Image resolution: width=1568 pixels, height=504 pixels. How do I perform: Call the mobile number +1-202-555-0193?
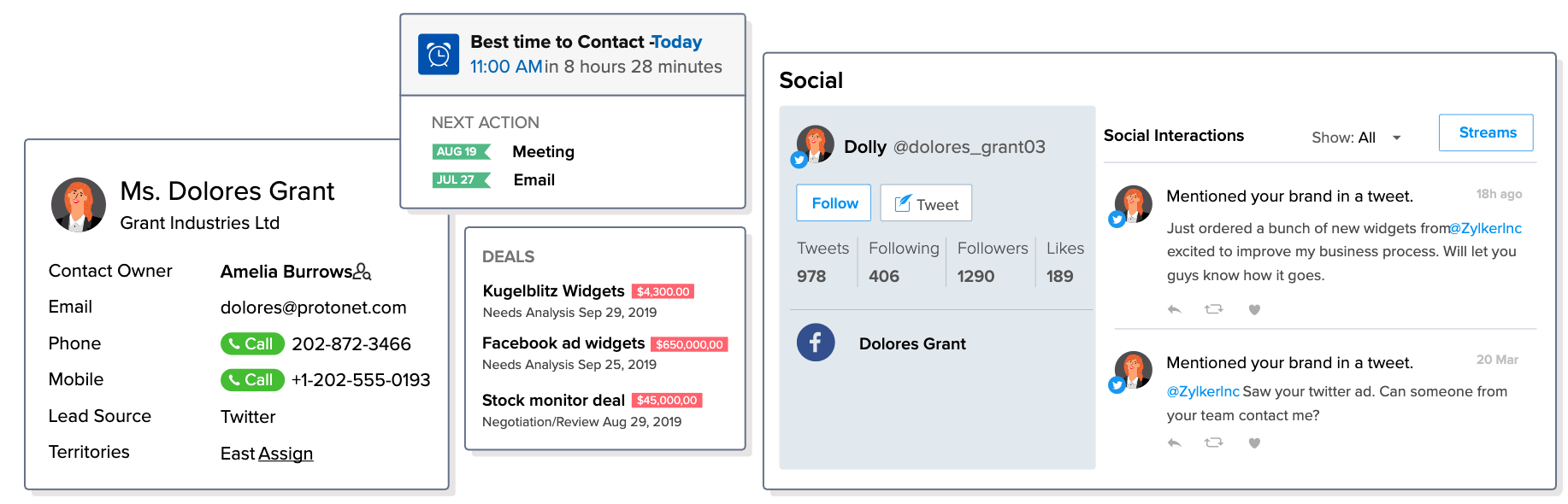pos(252,380)
